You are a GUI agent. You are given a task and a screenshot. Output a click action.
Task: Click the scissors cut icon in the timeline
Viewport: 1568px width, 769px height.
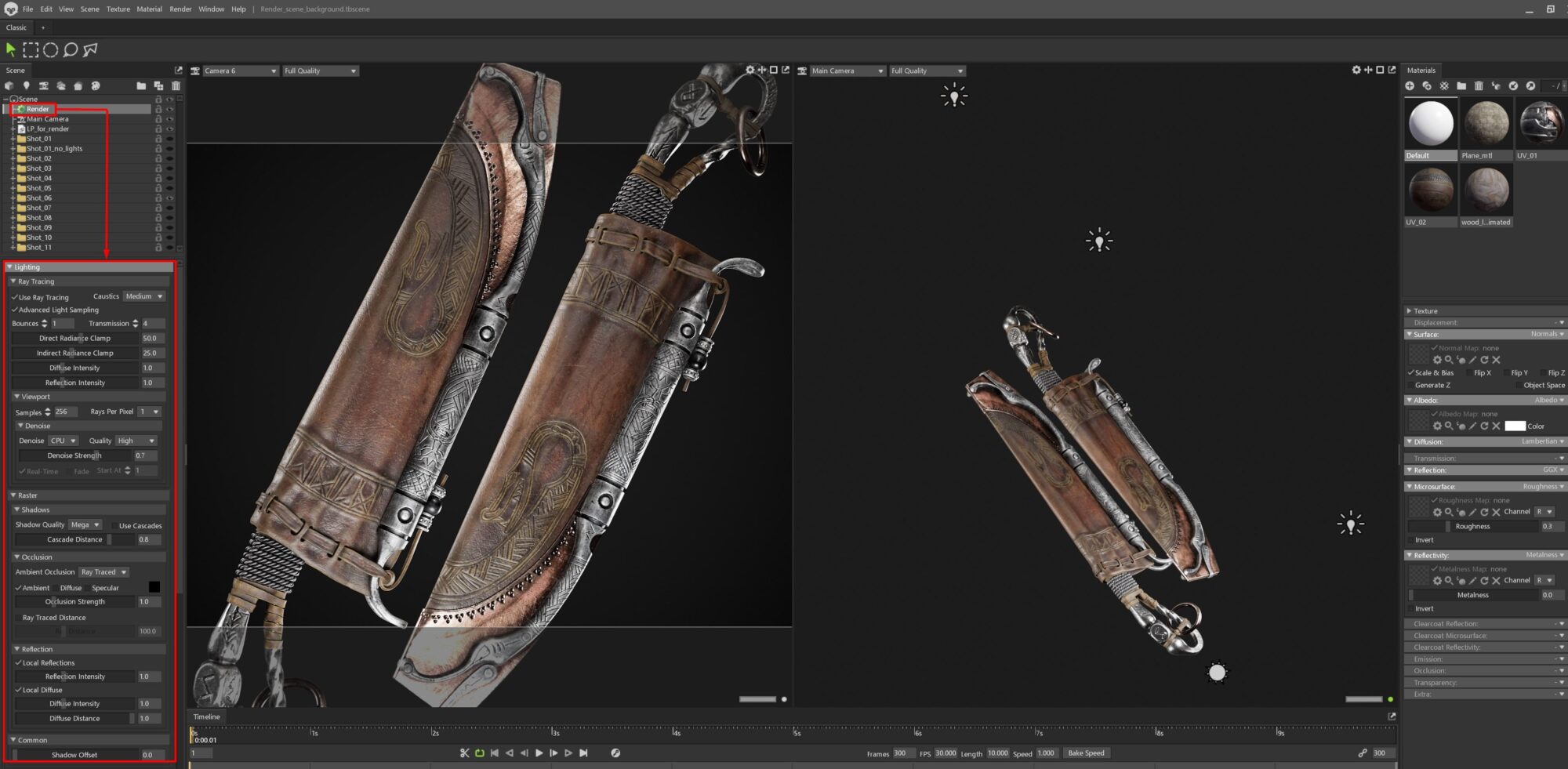[465, 753]
